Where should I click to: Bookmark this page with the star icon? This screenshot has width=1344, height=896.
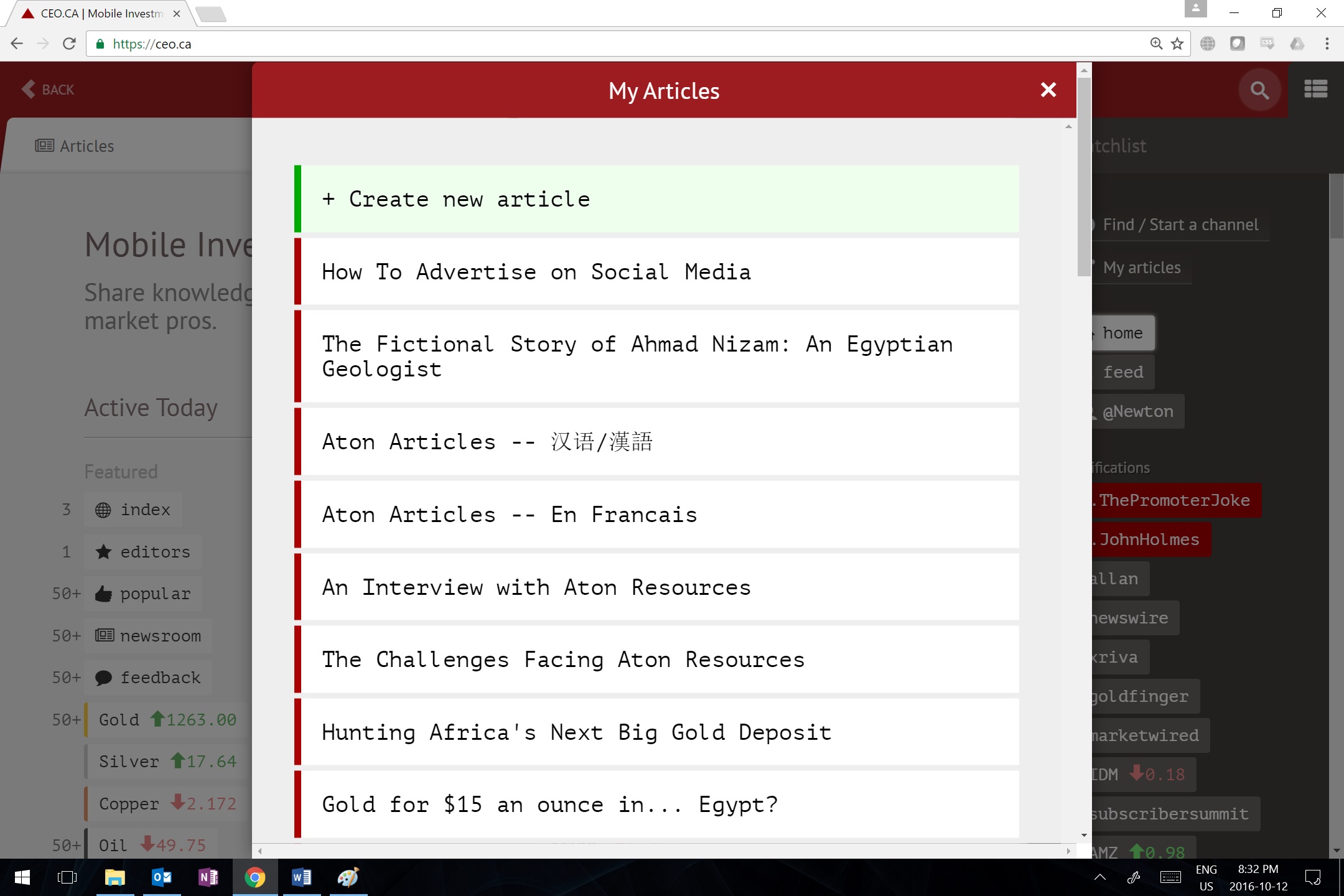(x=1177, y=44)
